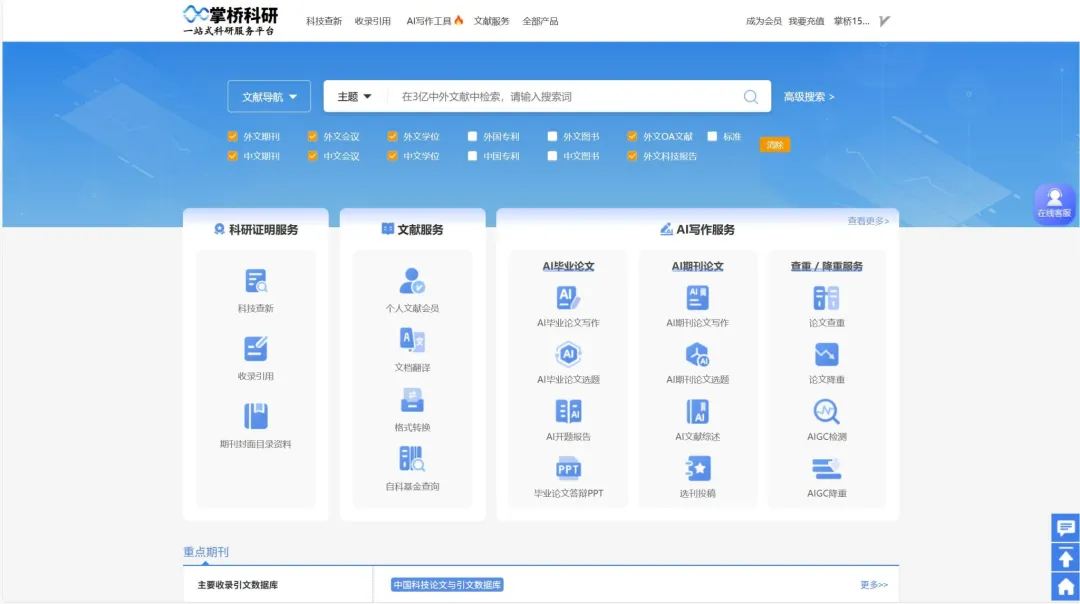
Task: Enable the 外国专利 checkbox
Action: (x=473, y=136)
